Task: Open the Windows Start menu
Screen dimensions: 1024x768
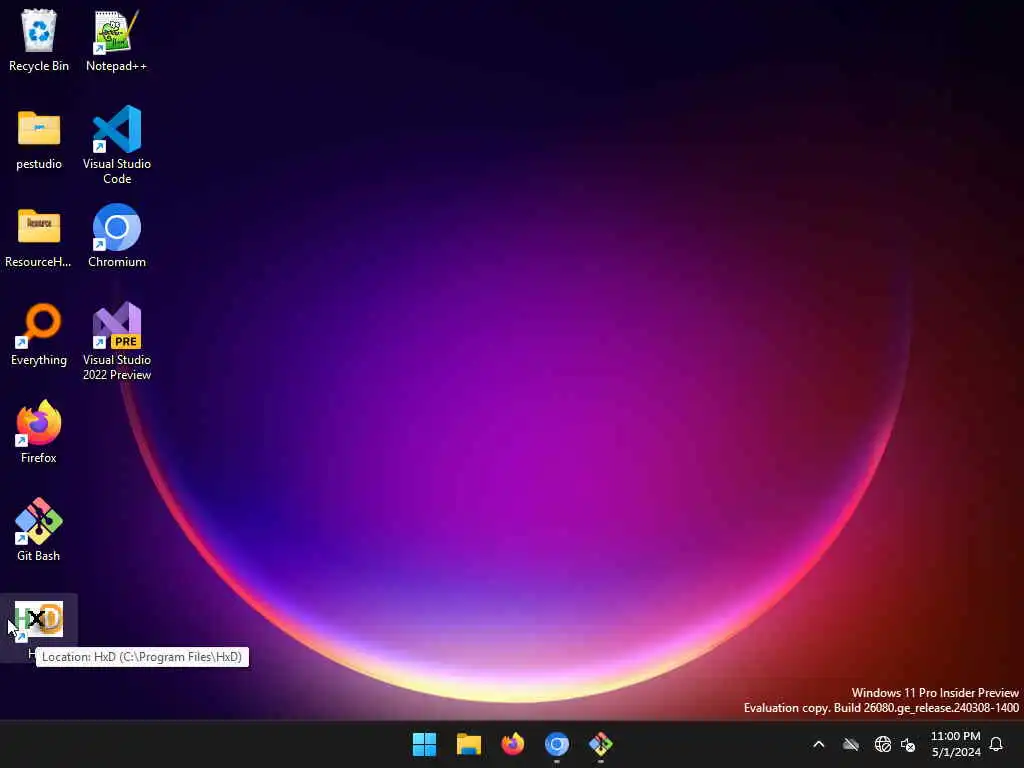Action: tap(424, 744)
